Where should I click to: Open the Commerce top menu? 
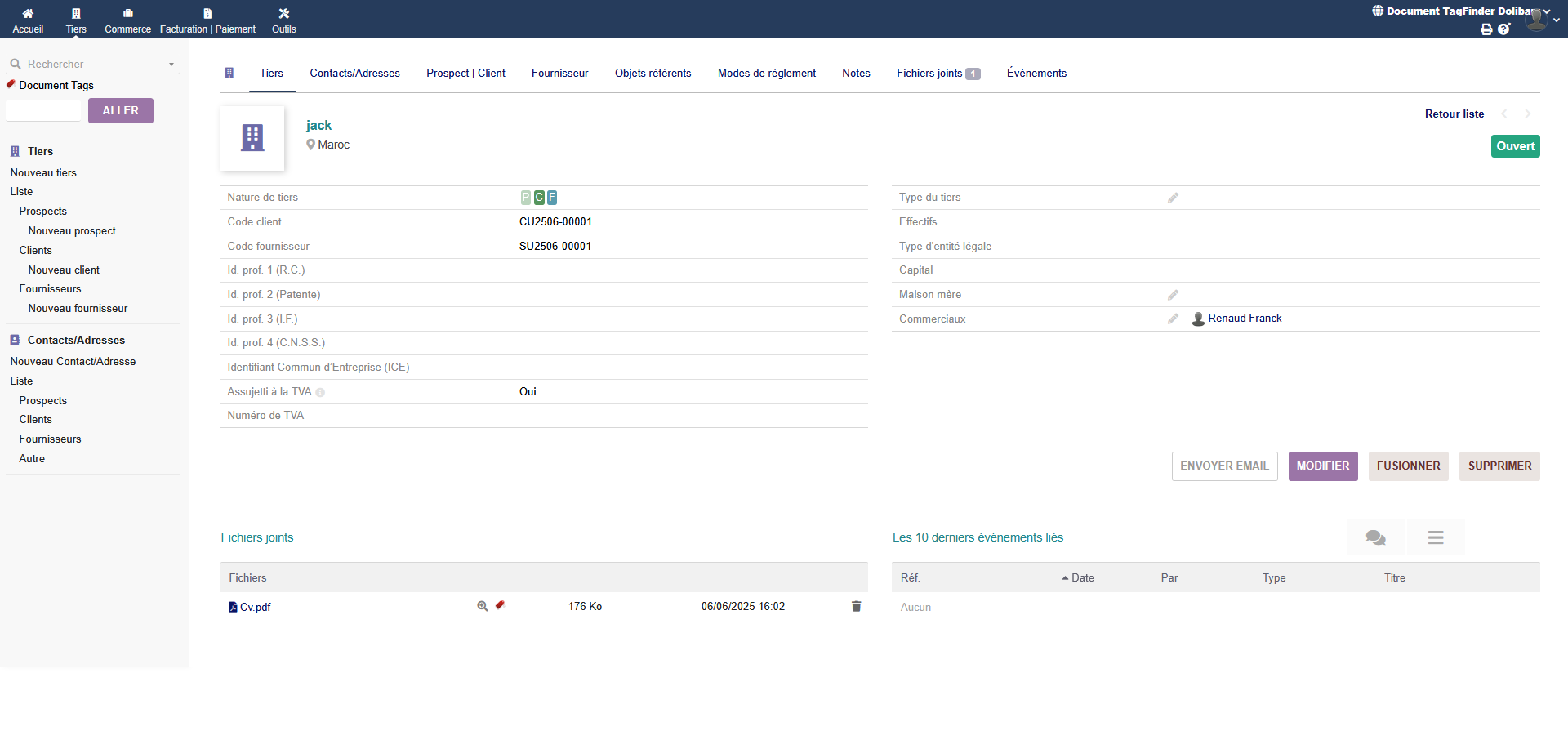coord(127,20)
